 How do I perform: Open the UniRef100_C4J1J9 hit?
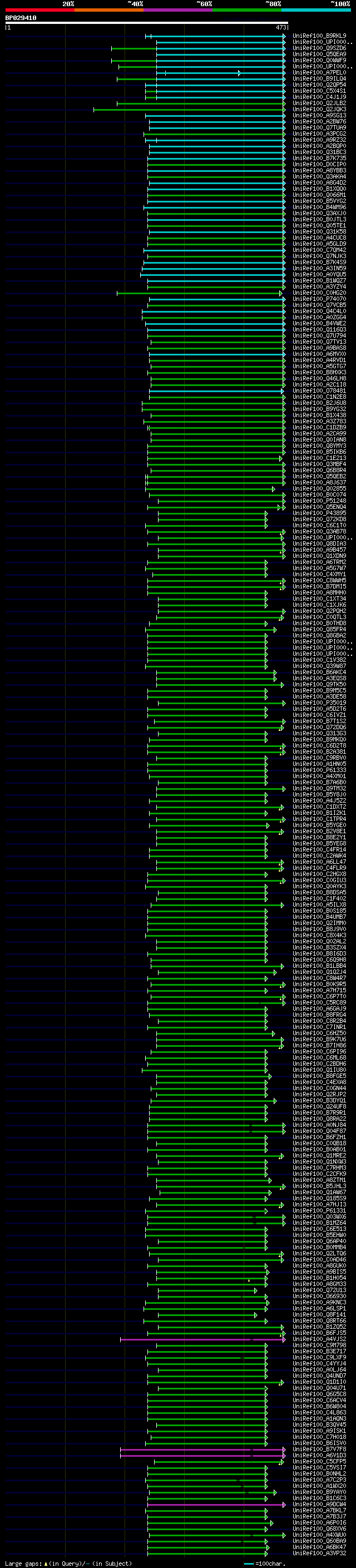click(x=319, y=97)
